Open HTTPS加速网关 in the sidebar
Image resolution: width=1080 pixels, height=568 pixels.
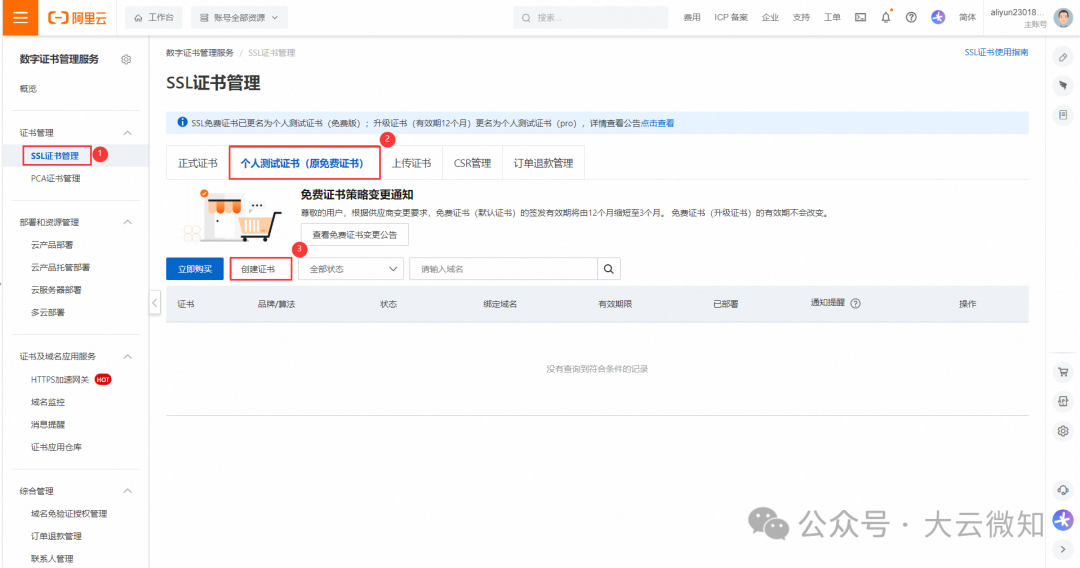60,379
